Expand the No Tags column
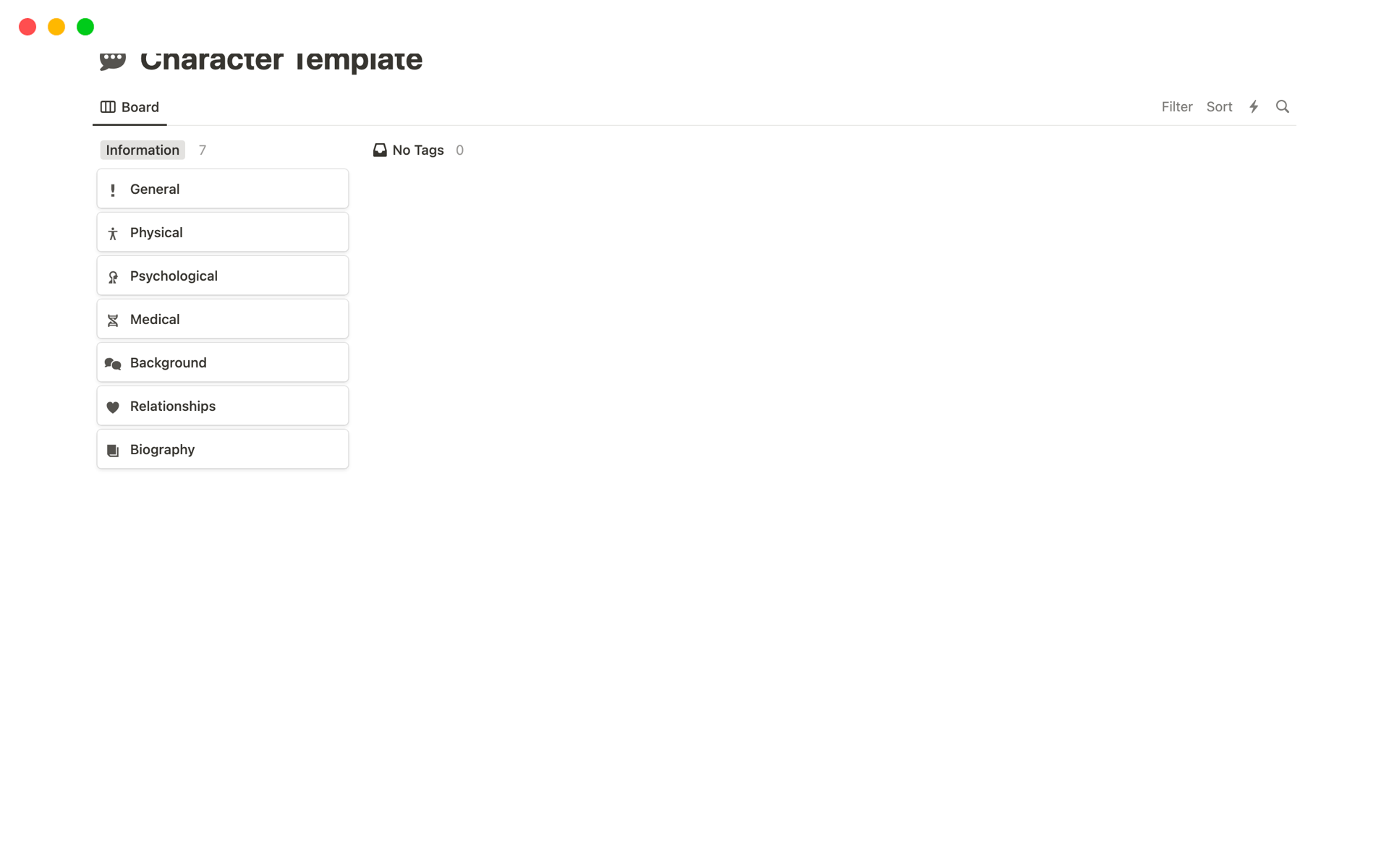The width and height of the screenshot is (1389, 868). tap(417, 149)
